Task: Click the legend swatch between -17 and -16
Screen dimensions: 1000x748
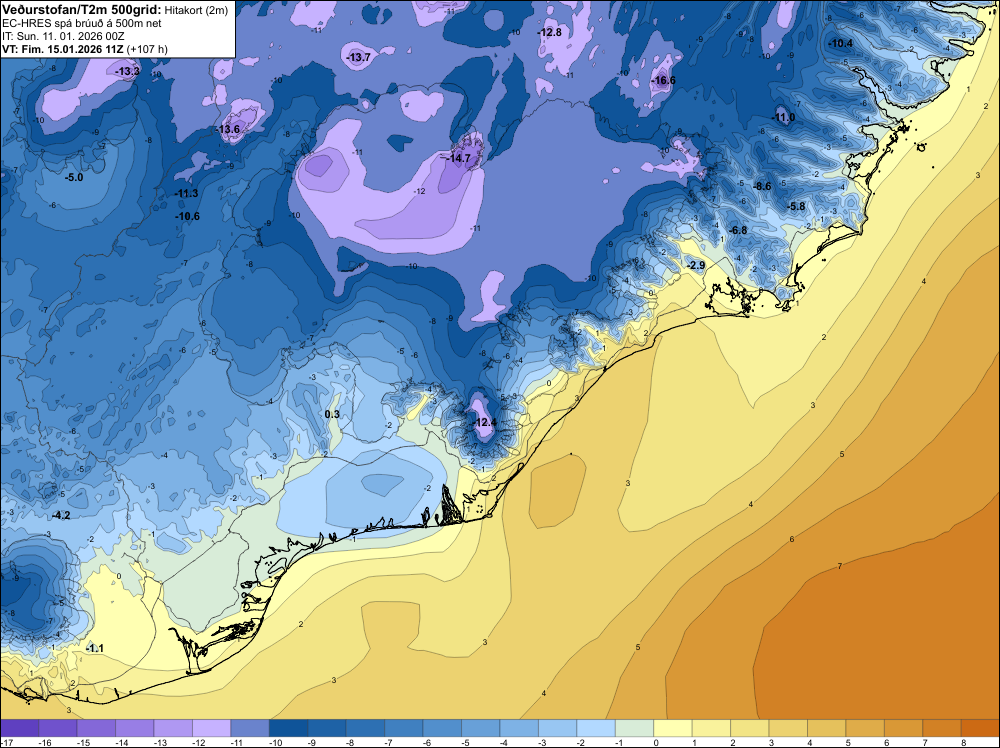Action: (20, 728)
